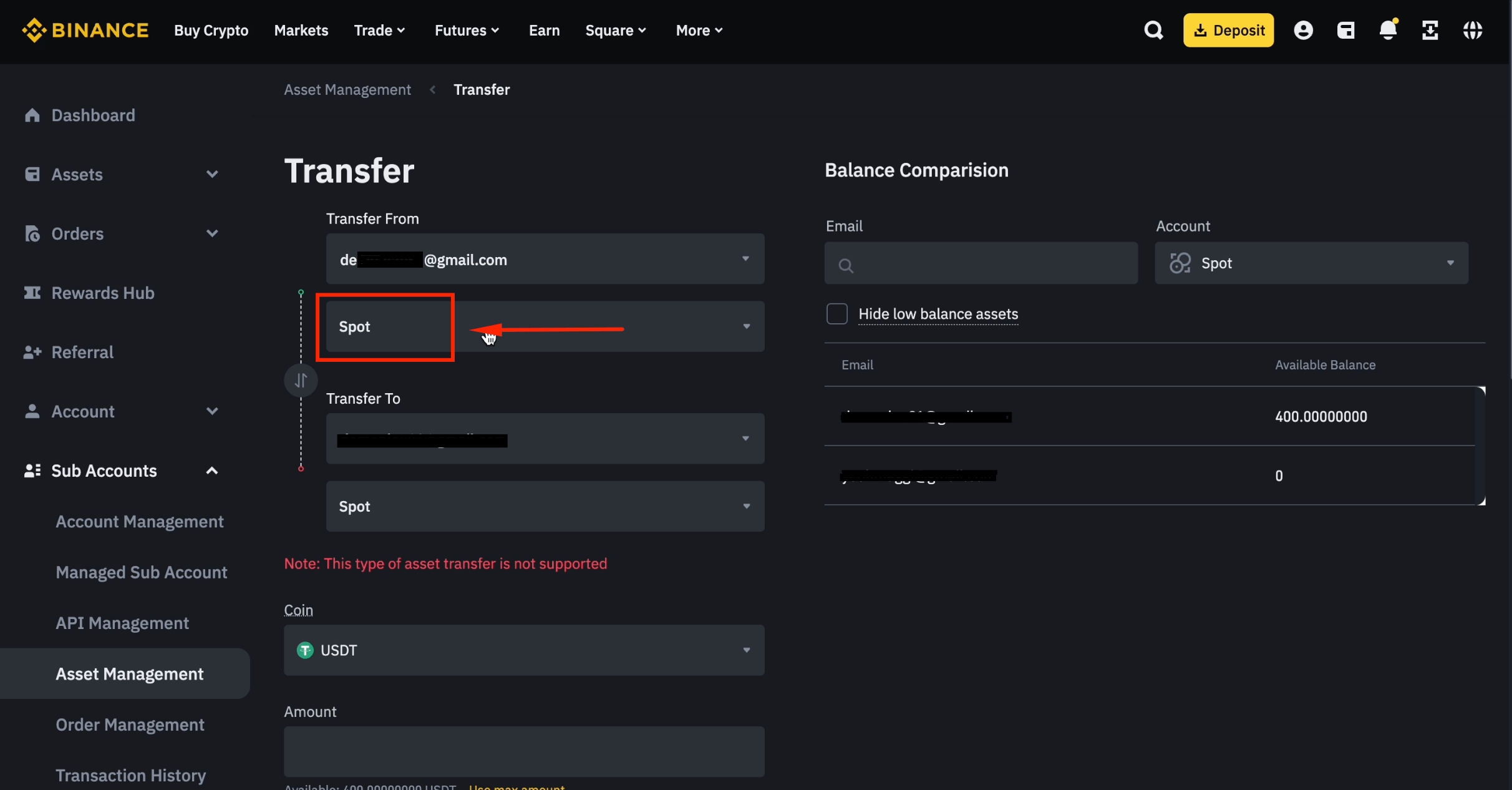Open the profile icon menu
1512x790 pixels.
tap(1304, 30)
